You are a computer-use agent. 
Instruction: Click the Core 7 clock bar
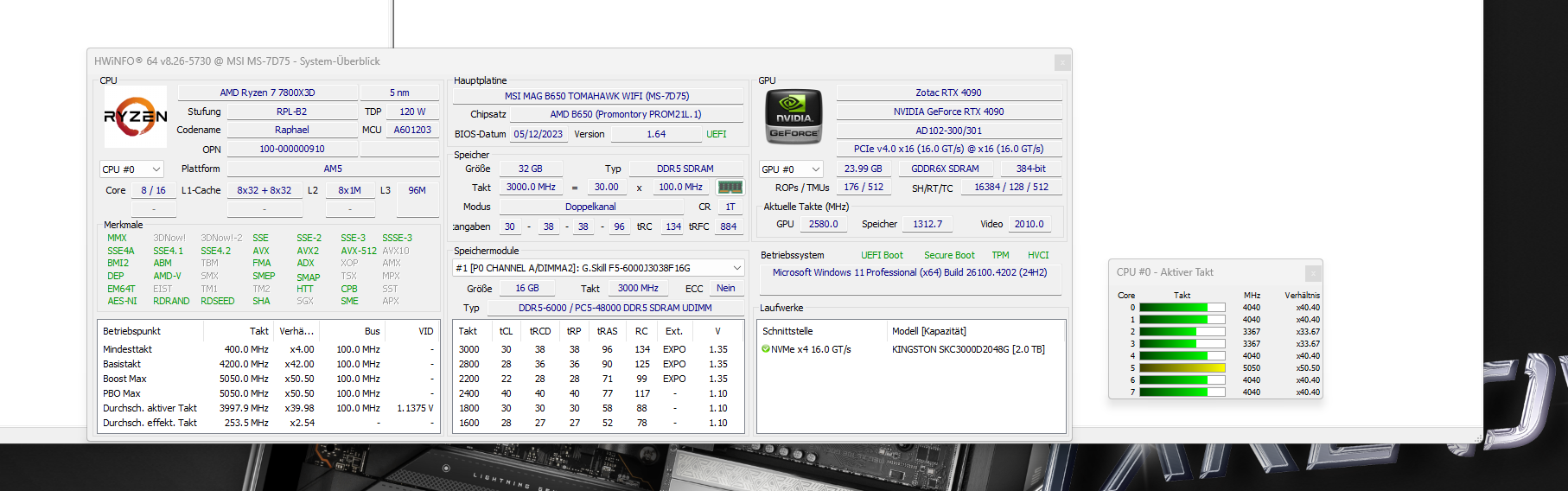point(1182,392)
